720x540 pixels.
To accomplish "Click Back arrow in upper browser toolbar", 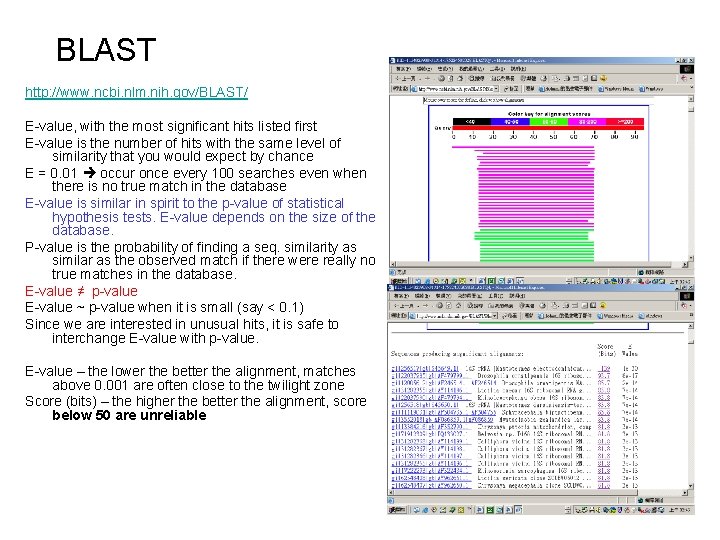I will tap(405, 79).
